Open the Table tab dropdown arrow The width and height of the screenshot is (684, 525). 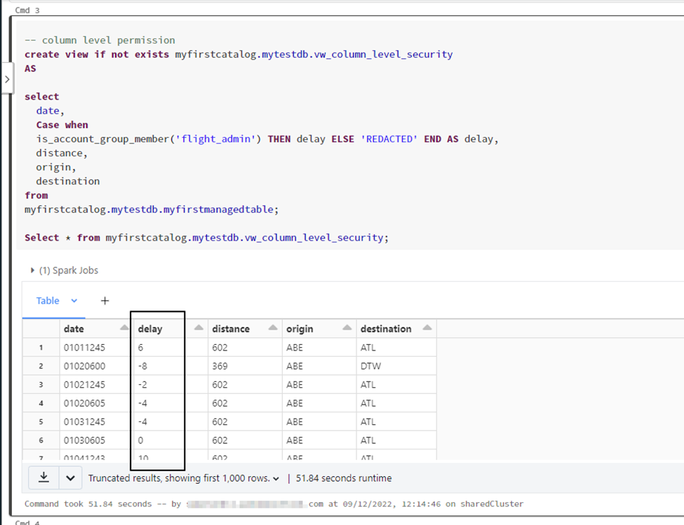74,300
